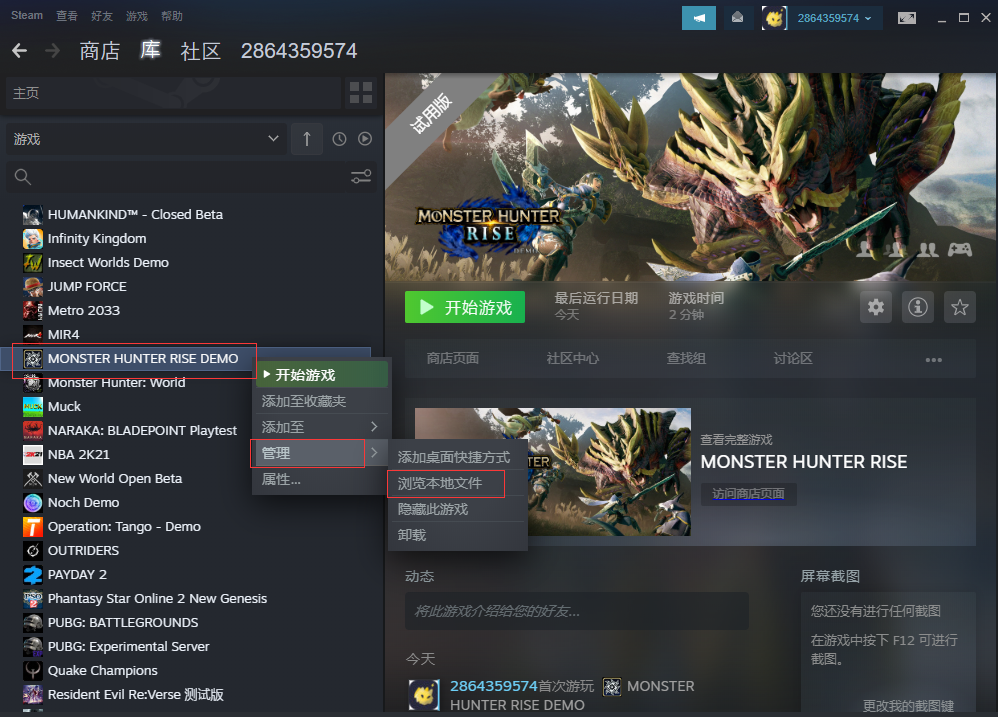Choose 添加至收藏夹 in context menu
Screen dimensions: 998x717
tap(321, 401)
